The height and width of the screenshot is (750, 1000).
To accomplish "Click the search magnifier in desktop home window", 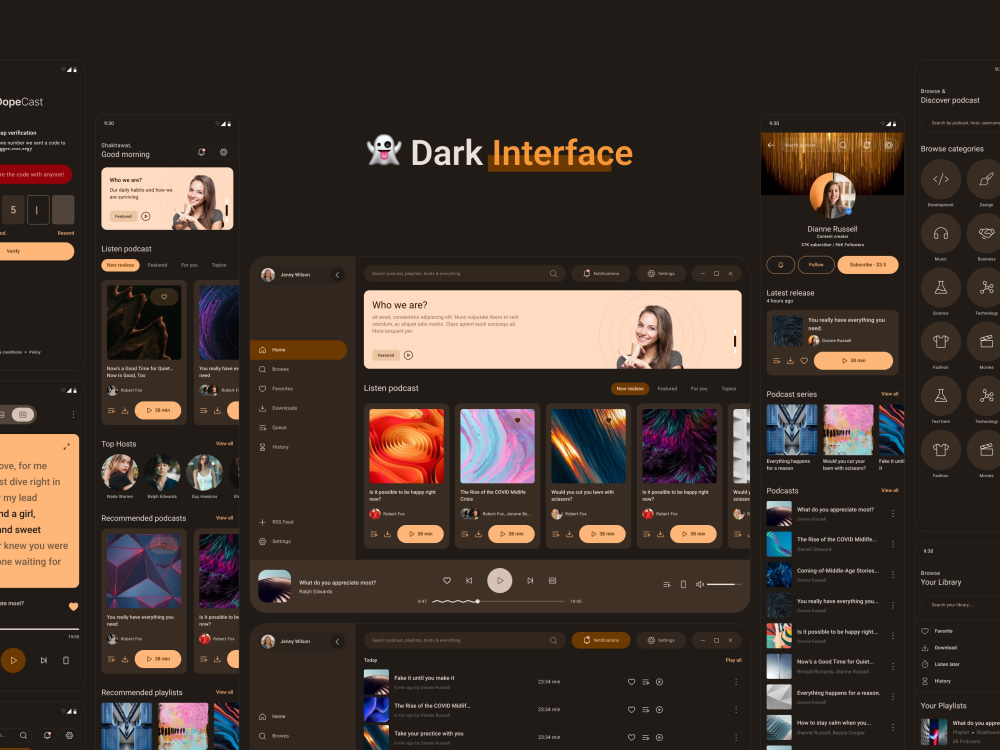I will pos(553,274).
